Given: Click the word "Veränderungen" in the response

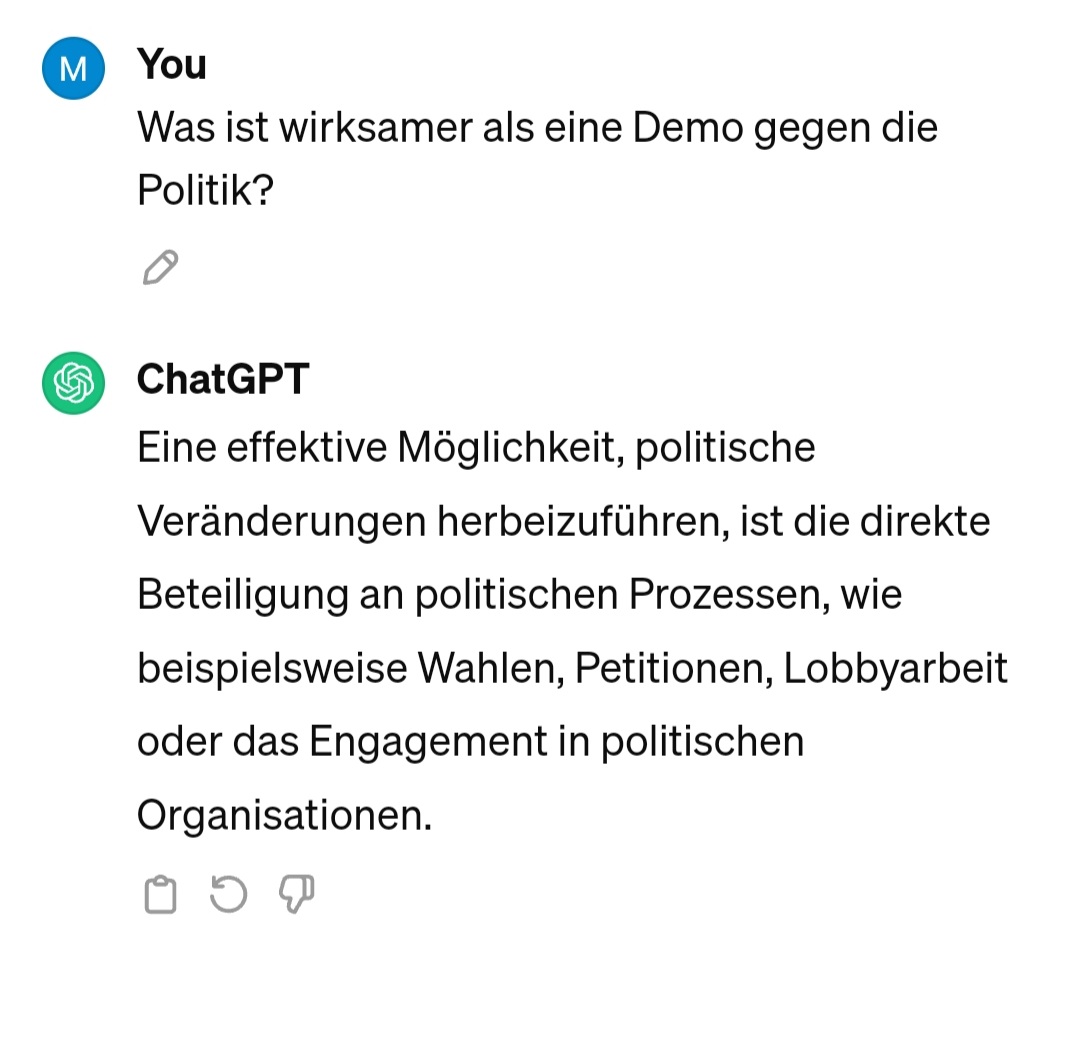Looking at the screenshot, I should [281, 521].
